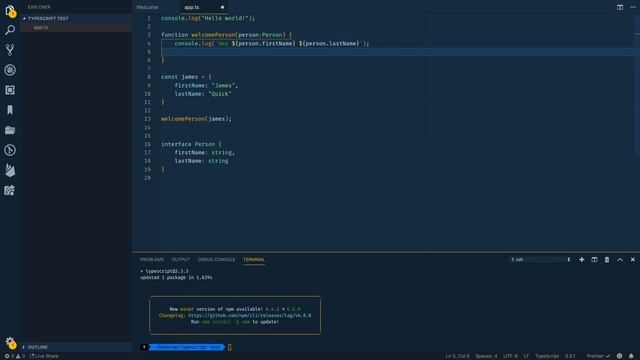Click Prettier status bar item

(599, 356)
